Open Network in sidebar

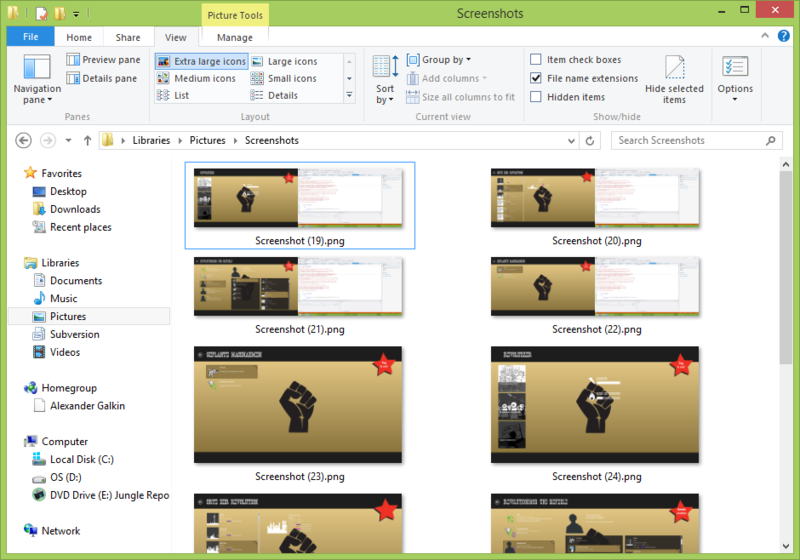tap(52, 530)
